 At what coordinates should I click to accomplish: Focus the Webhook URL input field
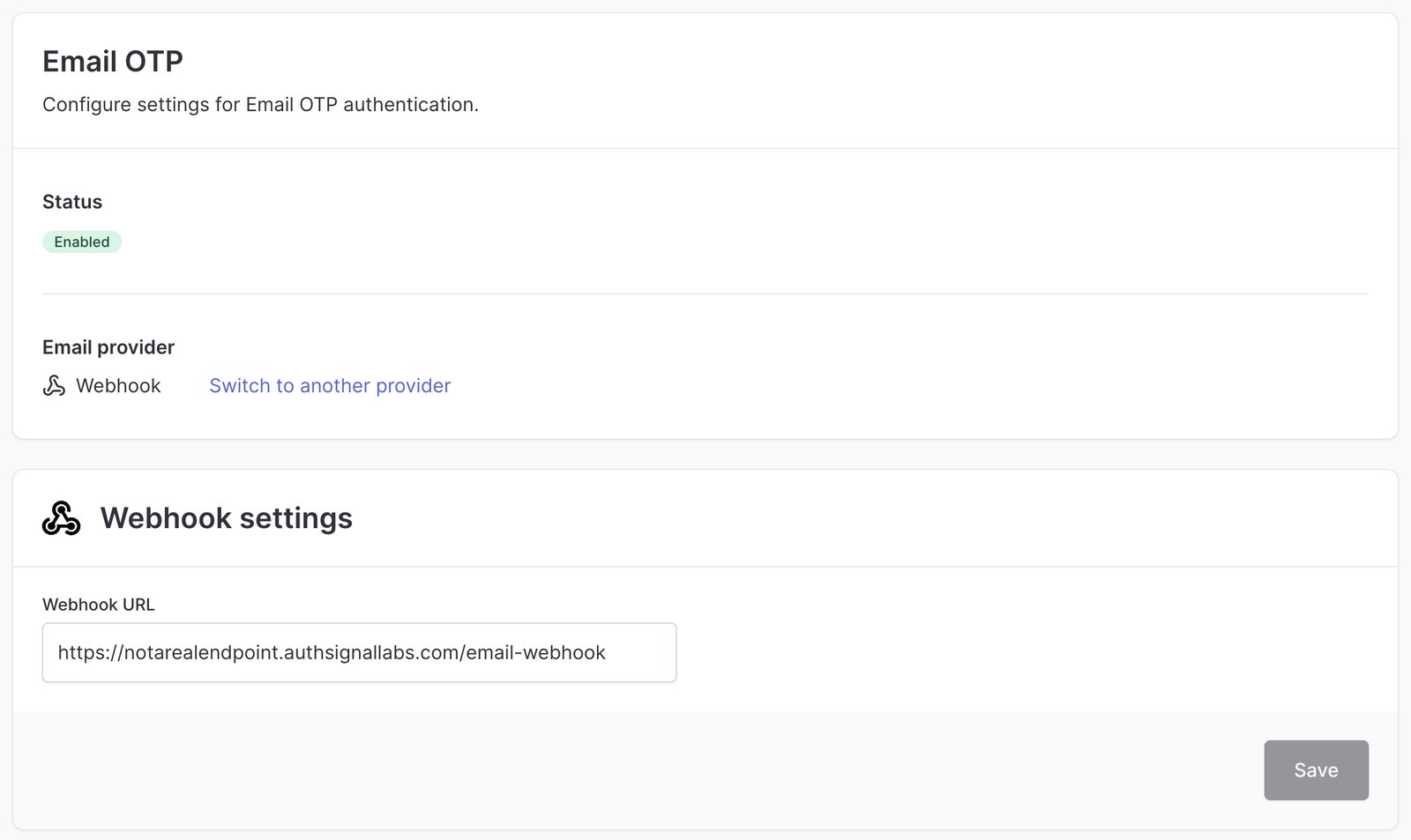[x=359, y=652]
